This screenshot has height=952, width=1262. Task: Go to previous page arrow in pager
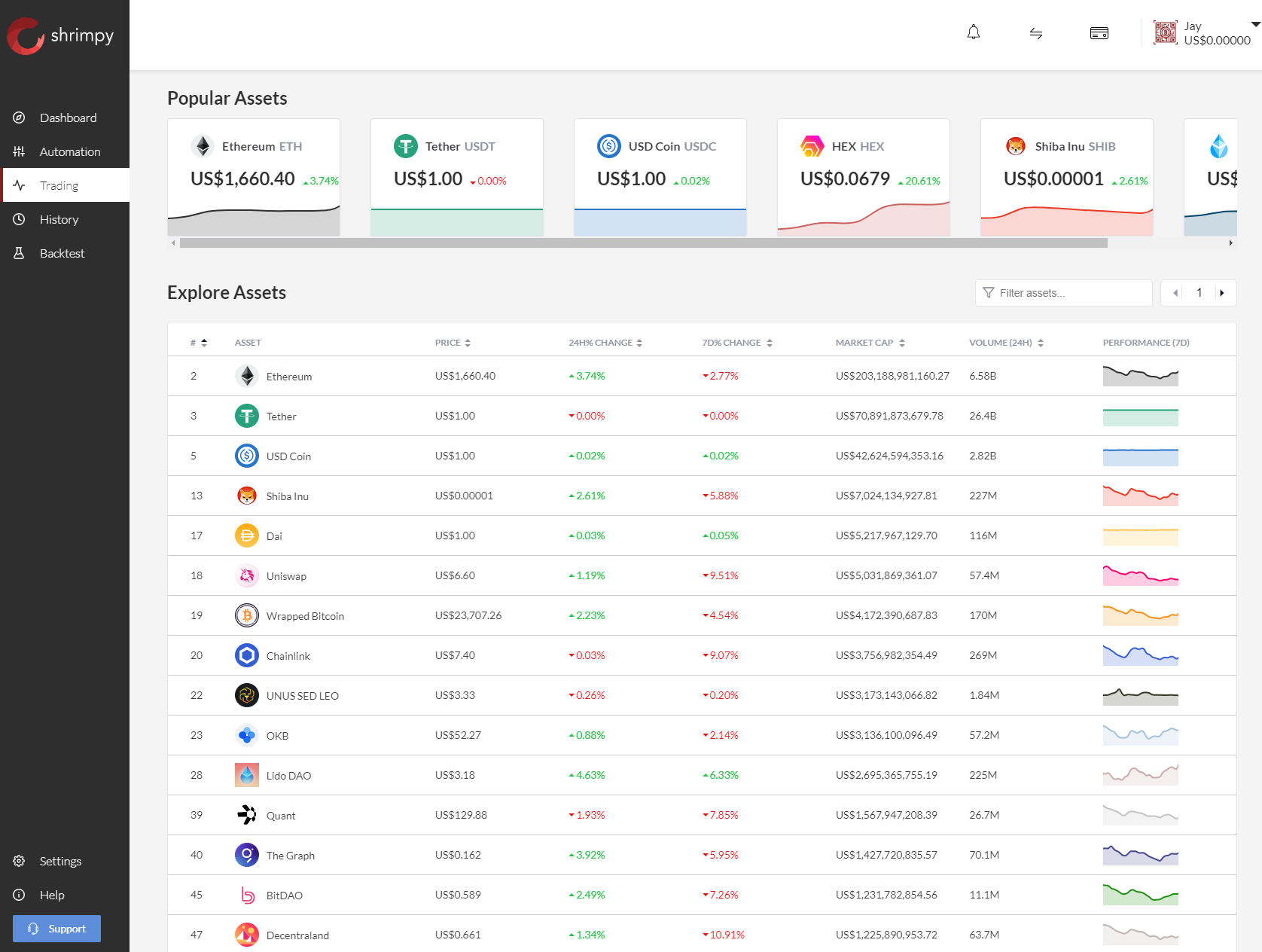(1175, 293)
